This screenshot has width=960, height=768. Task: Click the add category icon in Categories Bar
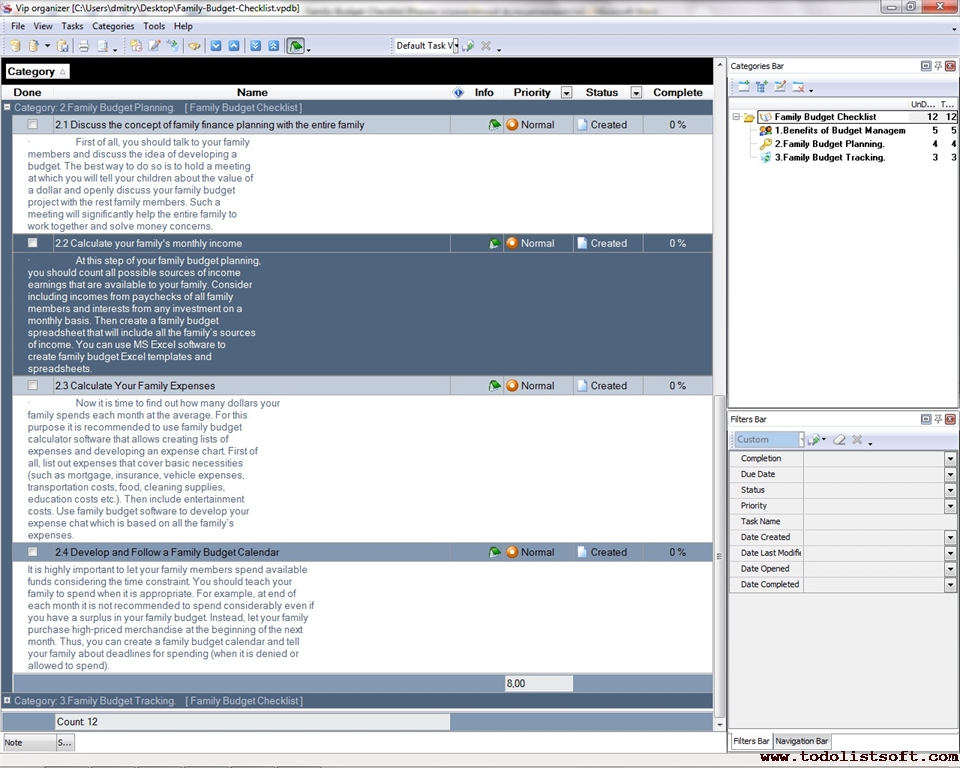point(744,87)
